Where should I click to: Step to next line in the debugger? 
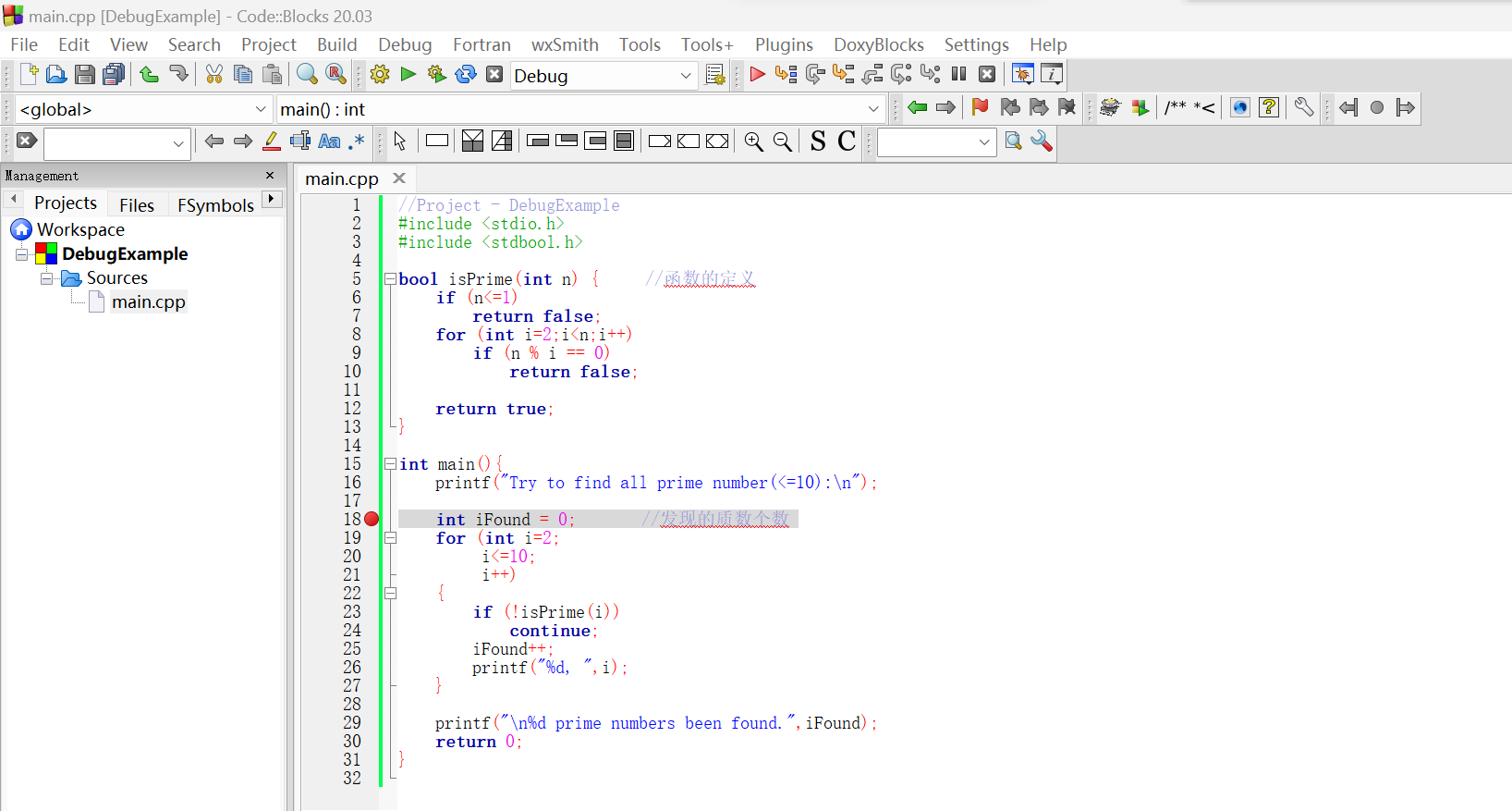pos(815,75)
